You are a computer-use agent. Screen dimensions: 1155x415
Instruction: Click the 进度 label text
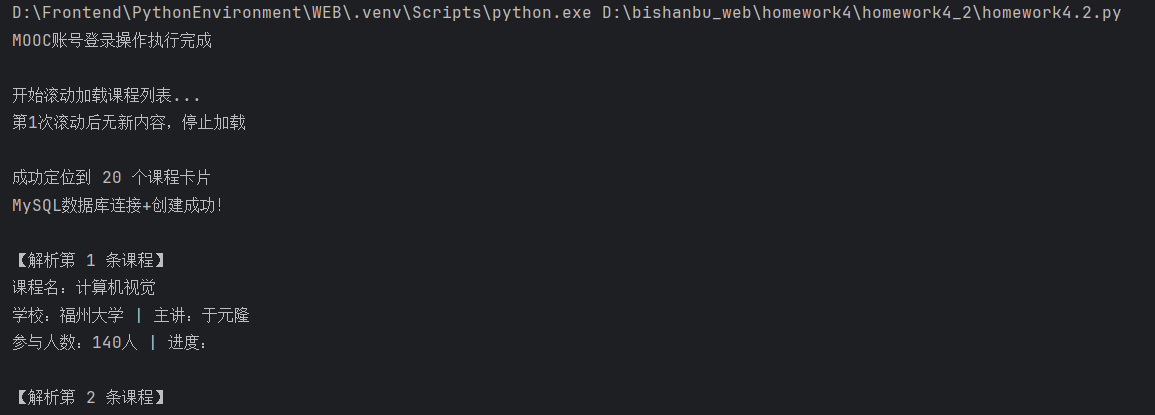point(183,343)
